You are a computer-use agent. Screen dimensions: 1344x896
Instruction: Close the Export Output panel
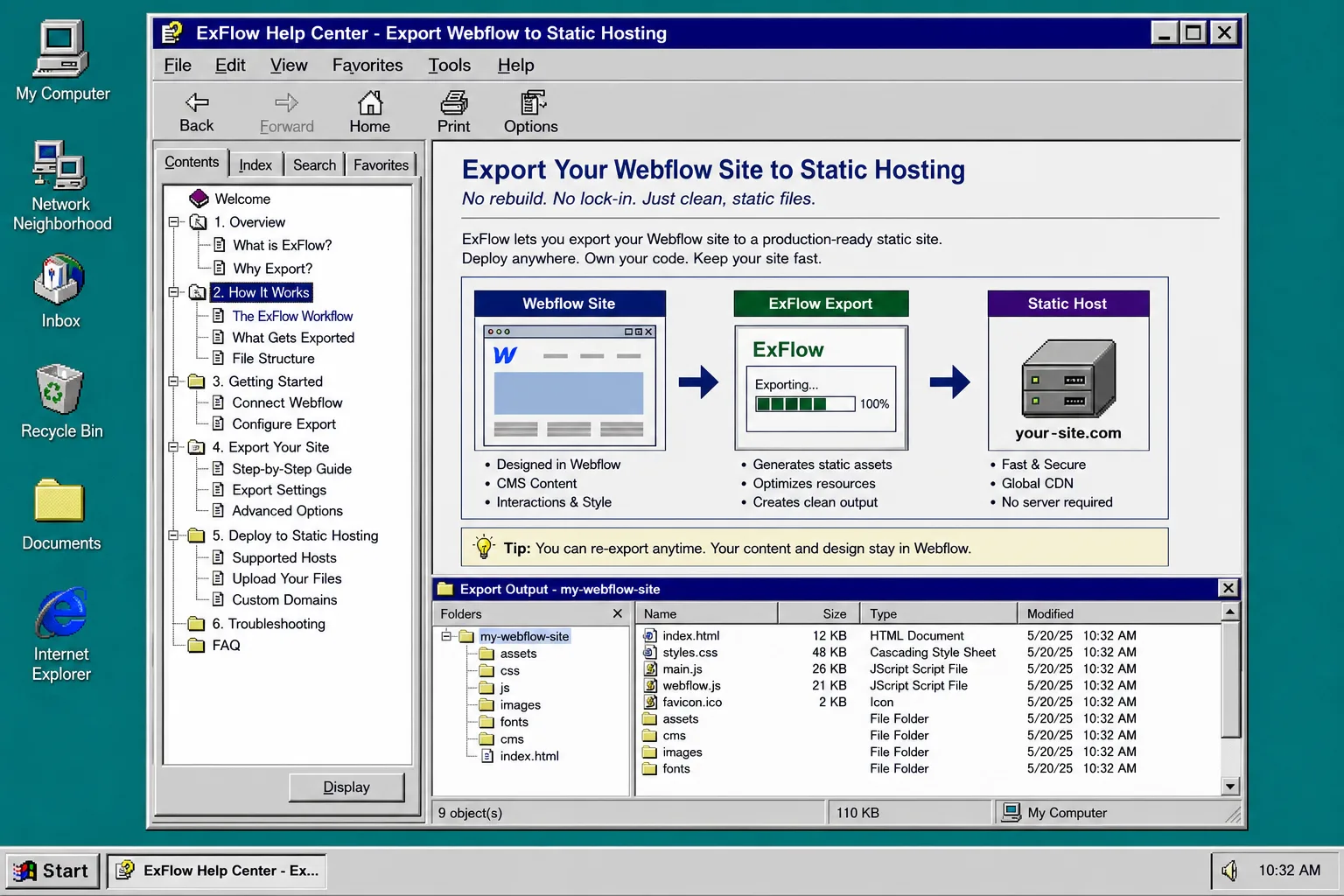click(1228, 588)
